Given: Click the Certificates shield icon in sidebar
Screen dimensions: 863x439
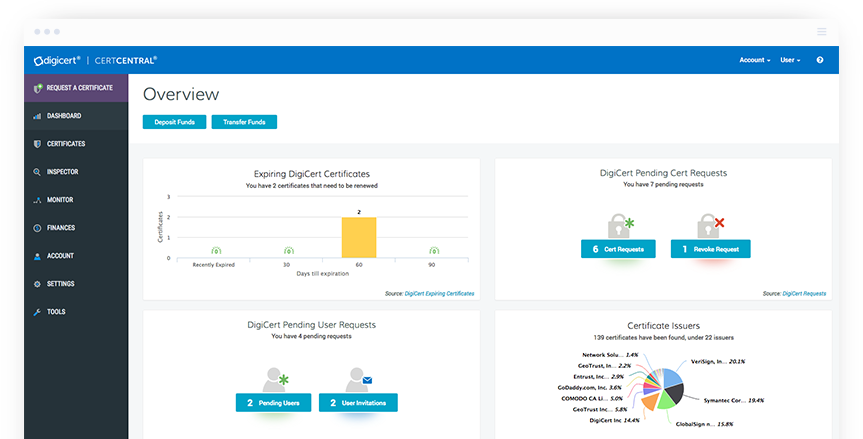Looking at the screenshot, I should click(37, 144).
